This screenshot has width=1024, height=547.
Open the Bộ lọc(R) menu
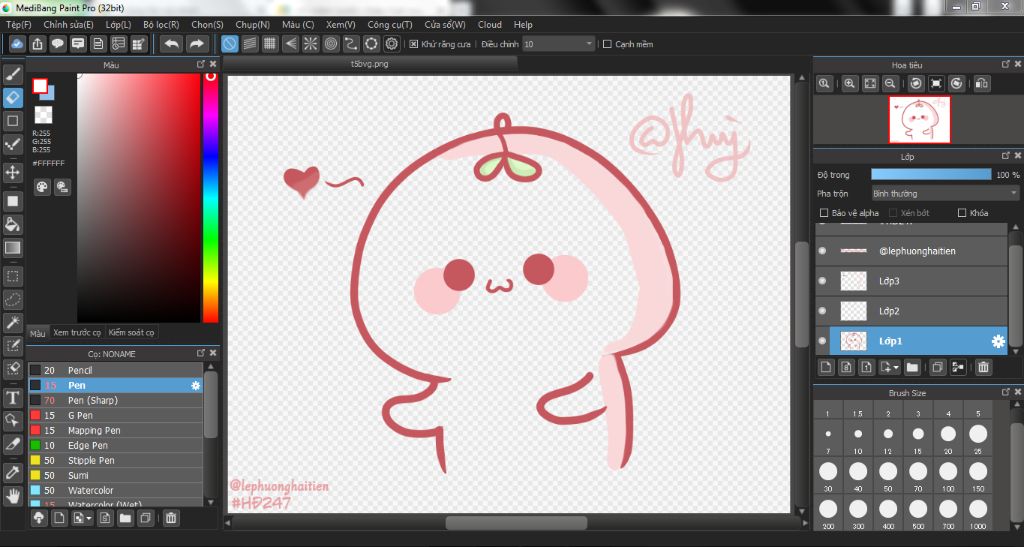coord(161,25)
